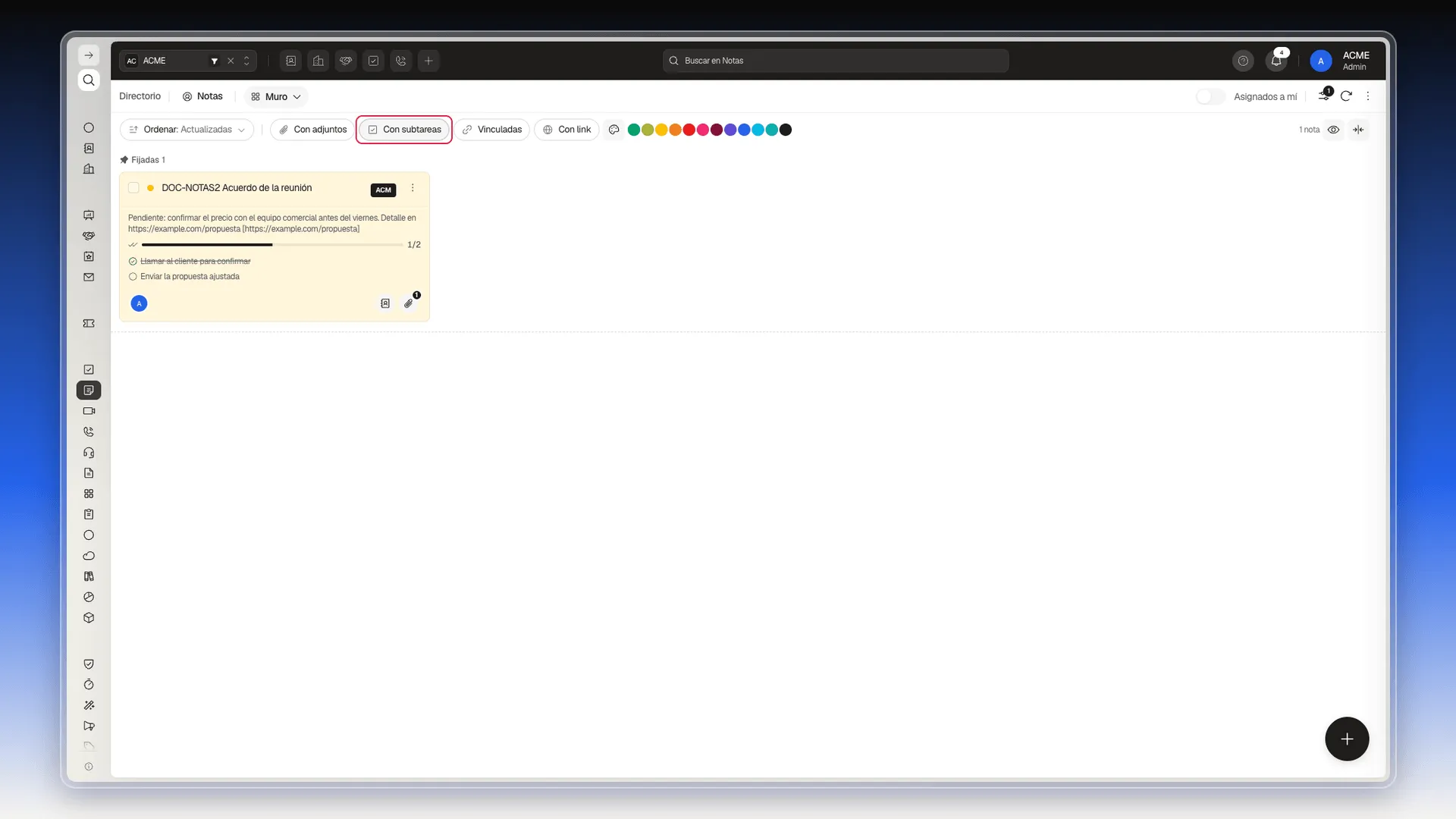Open the companies building shortcut in top bar
1456x819 pixels.
point(318,61)
